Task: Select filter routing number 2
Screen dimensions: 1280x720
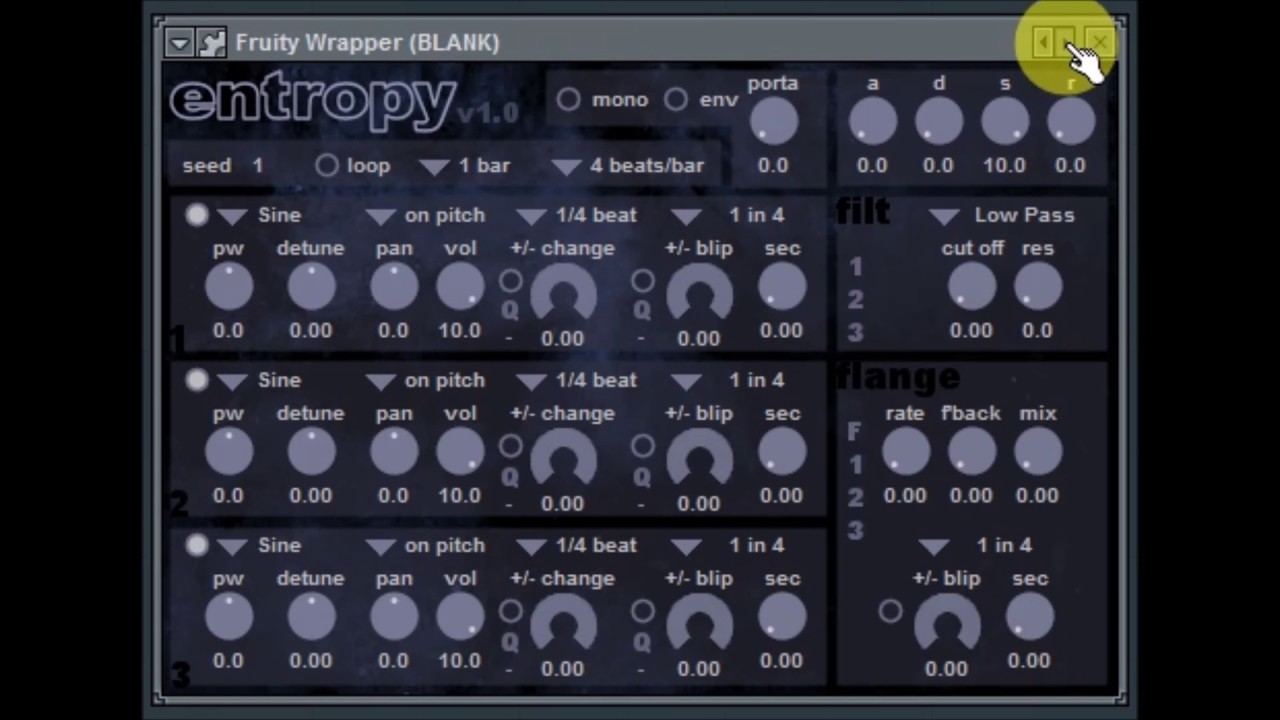Action: tap(856, 300)
